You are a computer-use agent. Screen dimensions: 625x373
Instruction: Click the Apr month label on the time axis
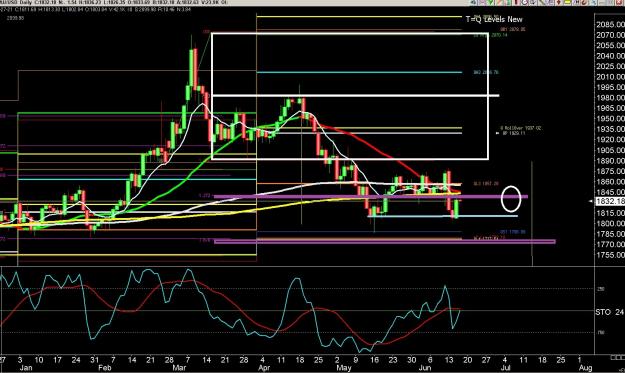point(264,367)
